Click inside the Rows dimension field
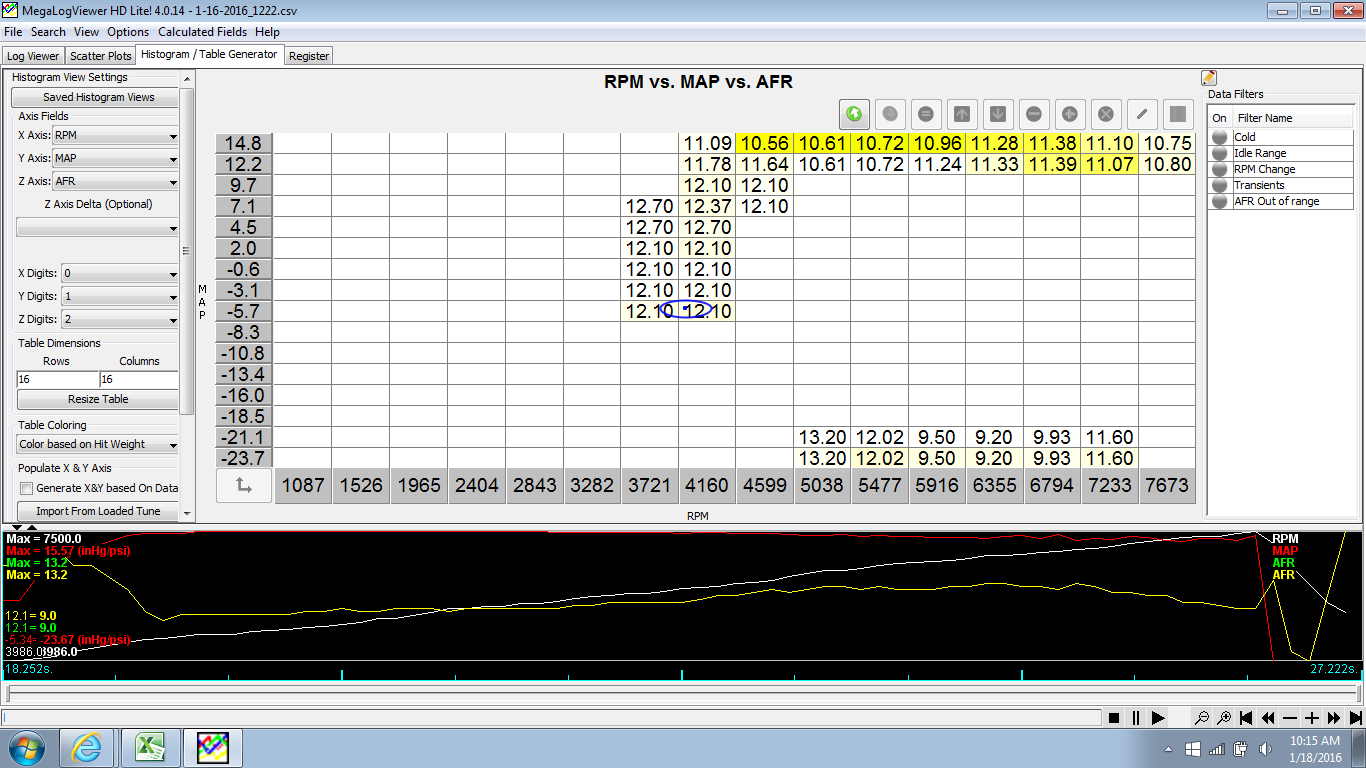The width and height of the screenshot is (1366, 768). pyautogui.click(x=55, y=379)
